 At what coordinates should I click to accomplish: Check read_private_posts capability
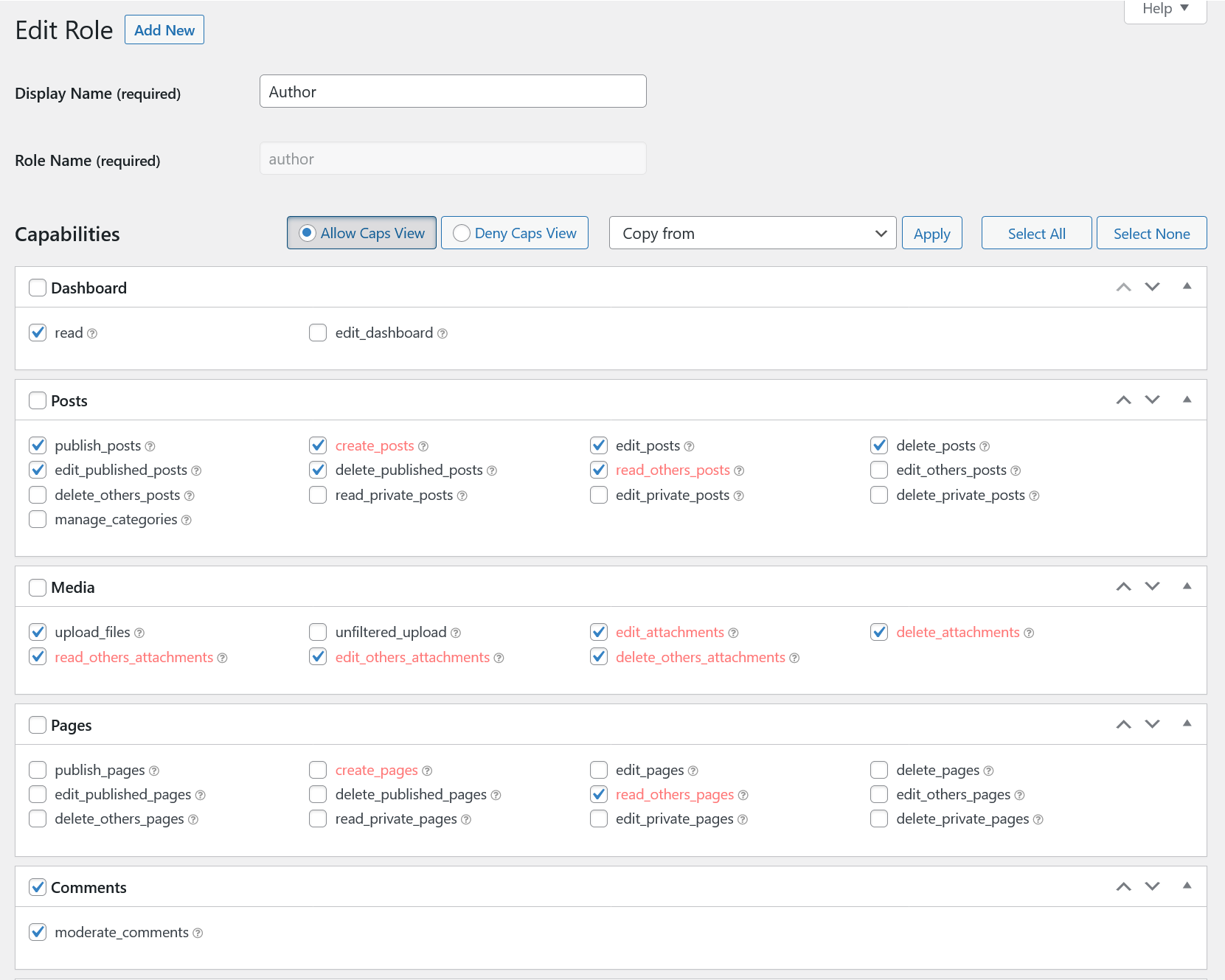point(318,495)
